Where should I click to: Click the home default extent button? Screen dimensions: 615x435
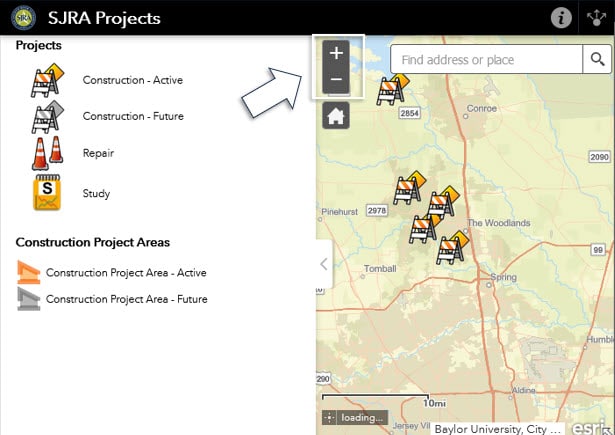[x=336, y=116]
